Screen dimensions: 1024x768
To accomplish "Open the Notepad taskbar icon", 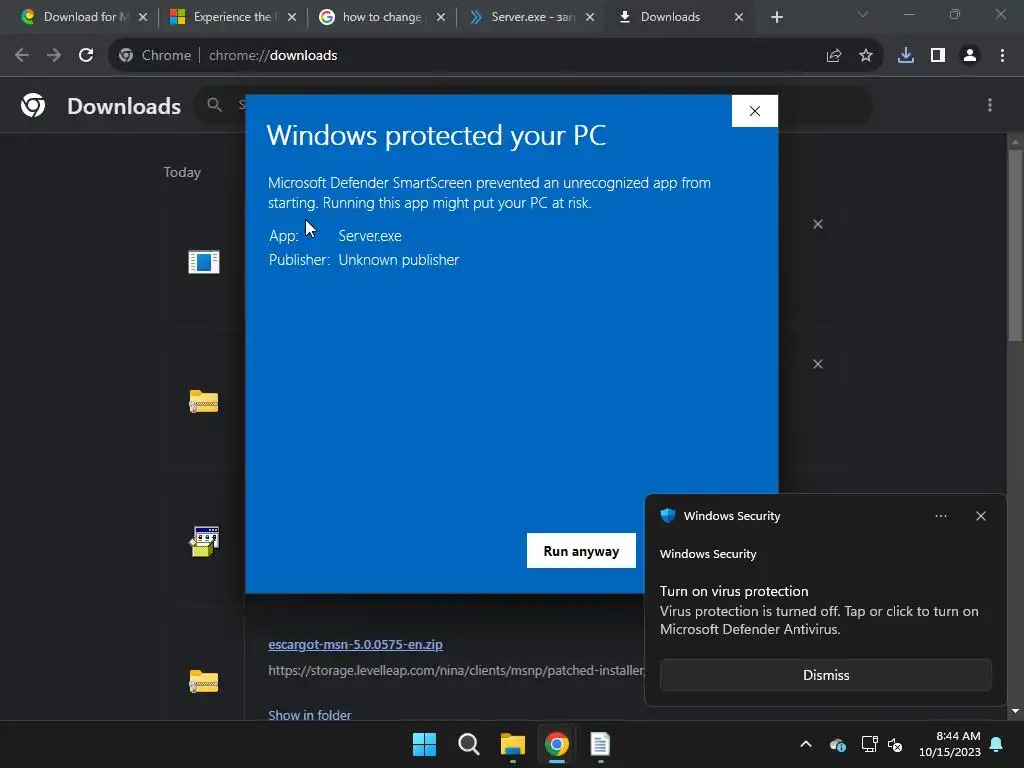I will [x=600, y=744].
